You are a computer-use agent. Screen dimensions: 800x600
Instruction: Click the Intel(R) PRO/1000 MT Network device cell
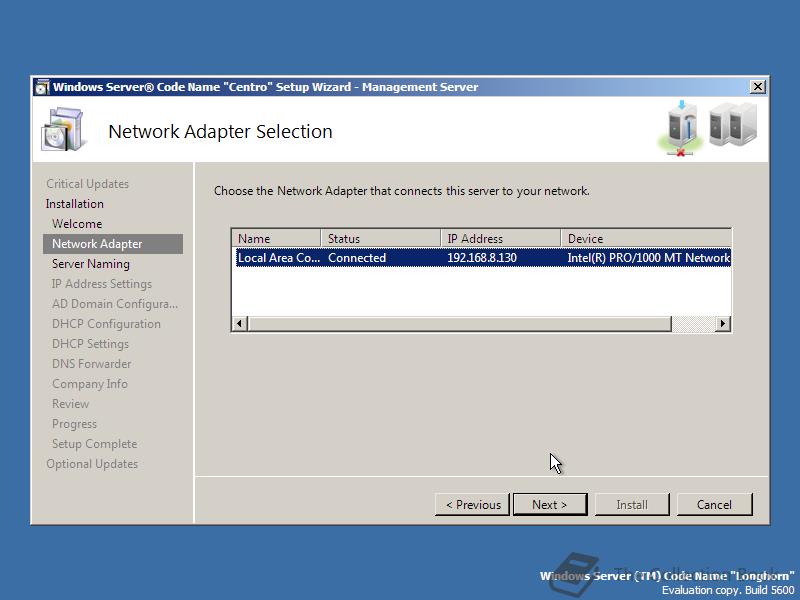648,258
